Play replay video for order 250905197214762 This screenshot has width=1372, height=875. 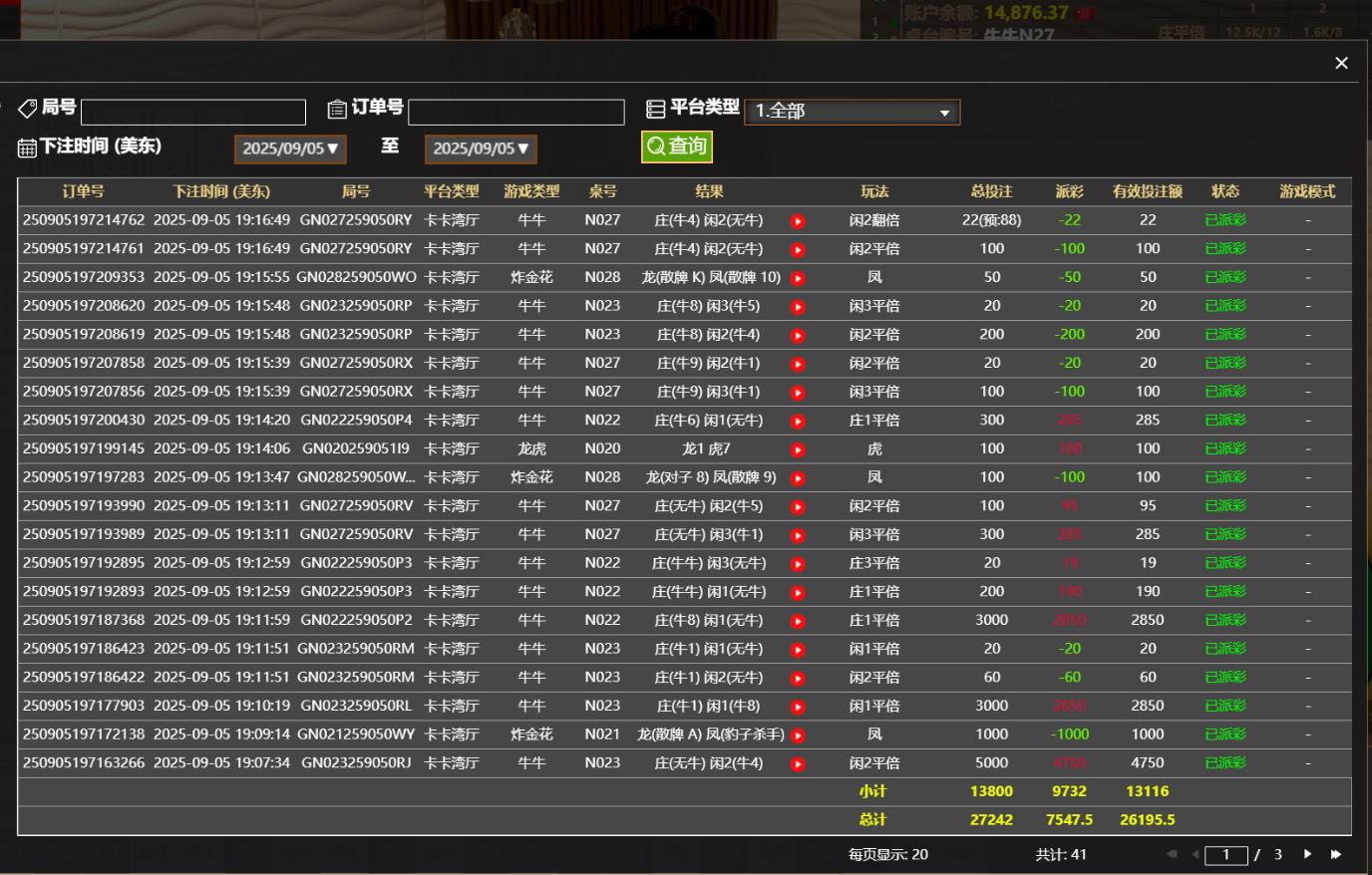click(798, 221)
